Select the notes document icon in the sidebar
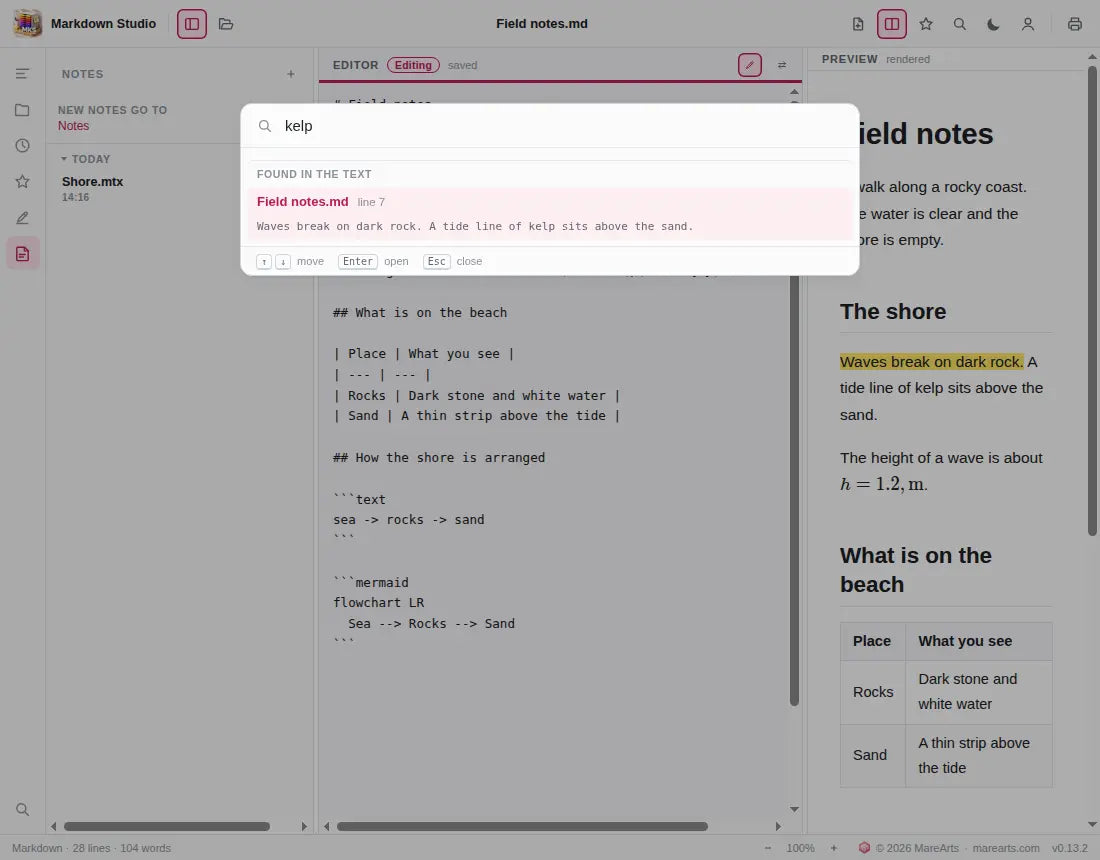Viewport: 1100px width, 860px height. pos(22,253)
